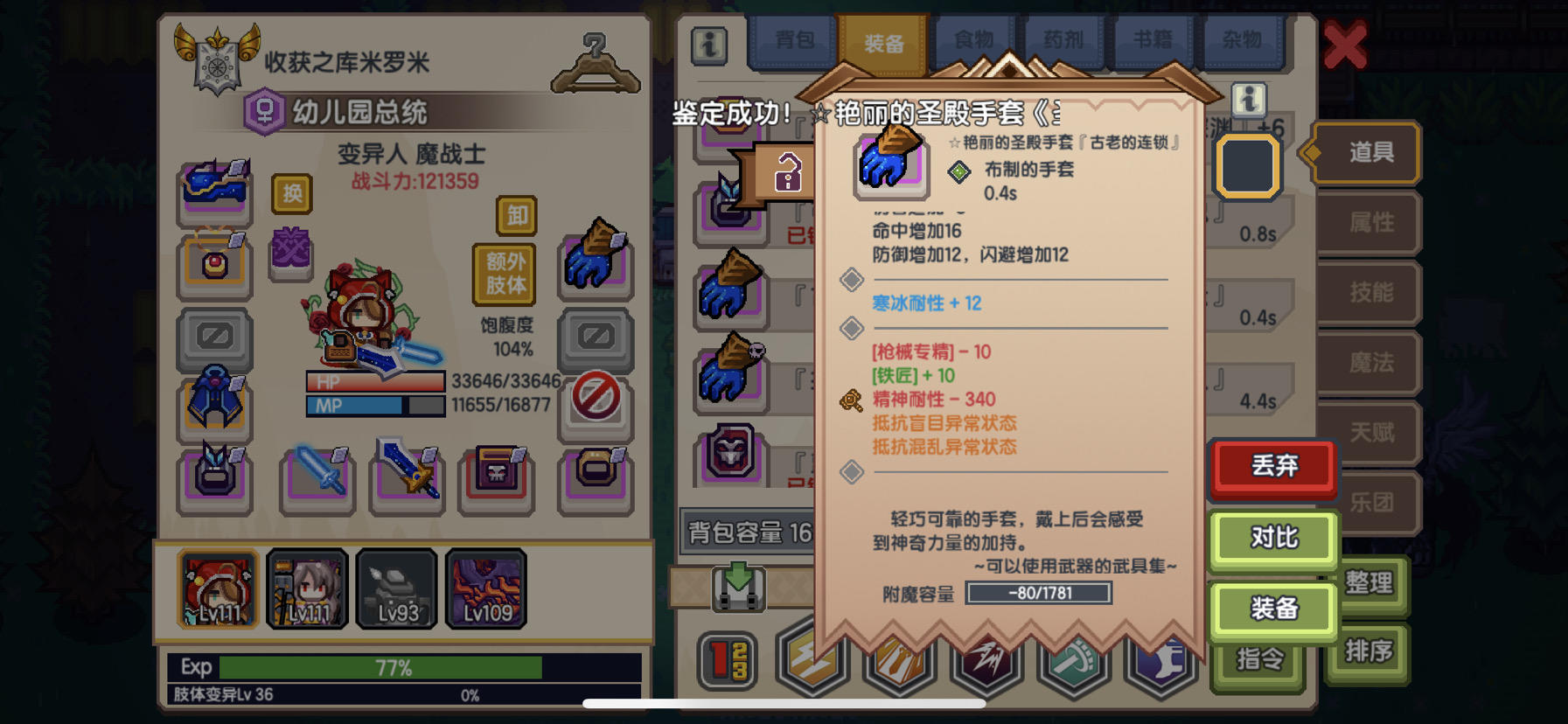Open the 道具 items side tab

point(1369,152)
